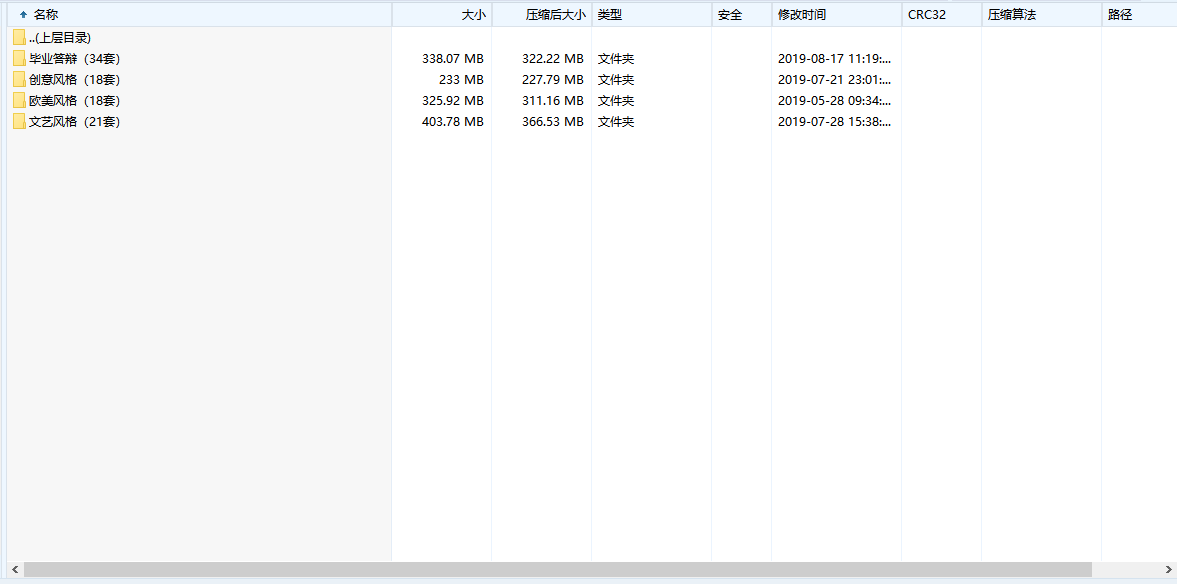Click the 文艺风格 (21套) folder icon

coord(19,122)
